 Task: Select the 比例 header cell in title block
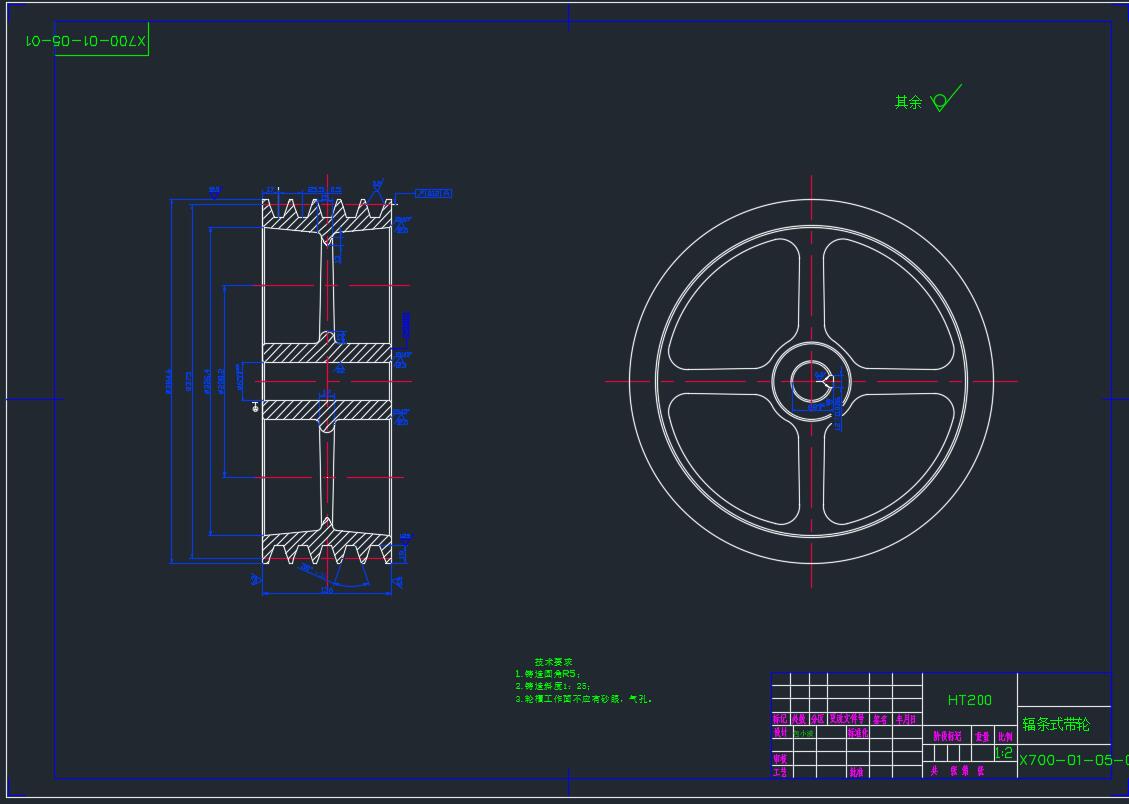coord(1004,736)
